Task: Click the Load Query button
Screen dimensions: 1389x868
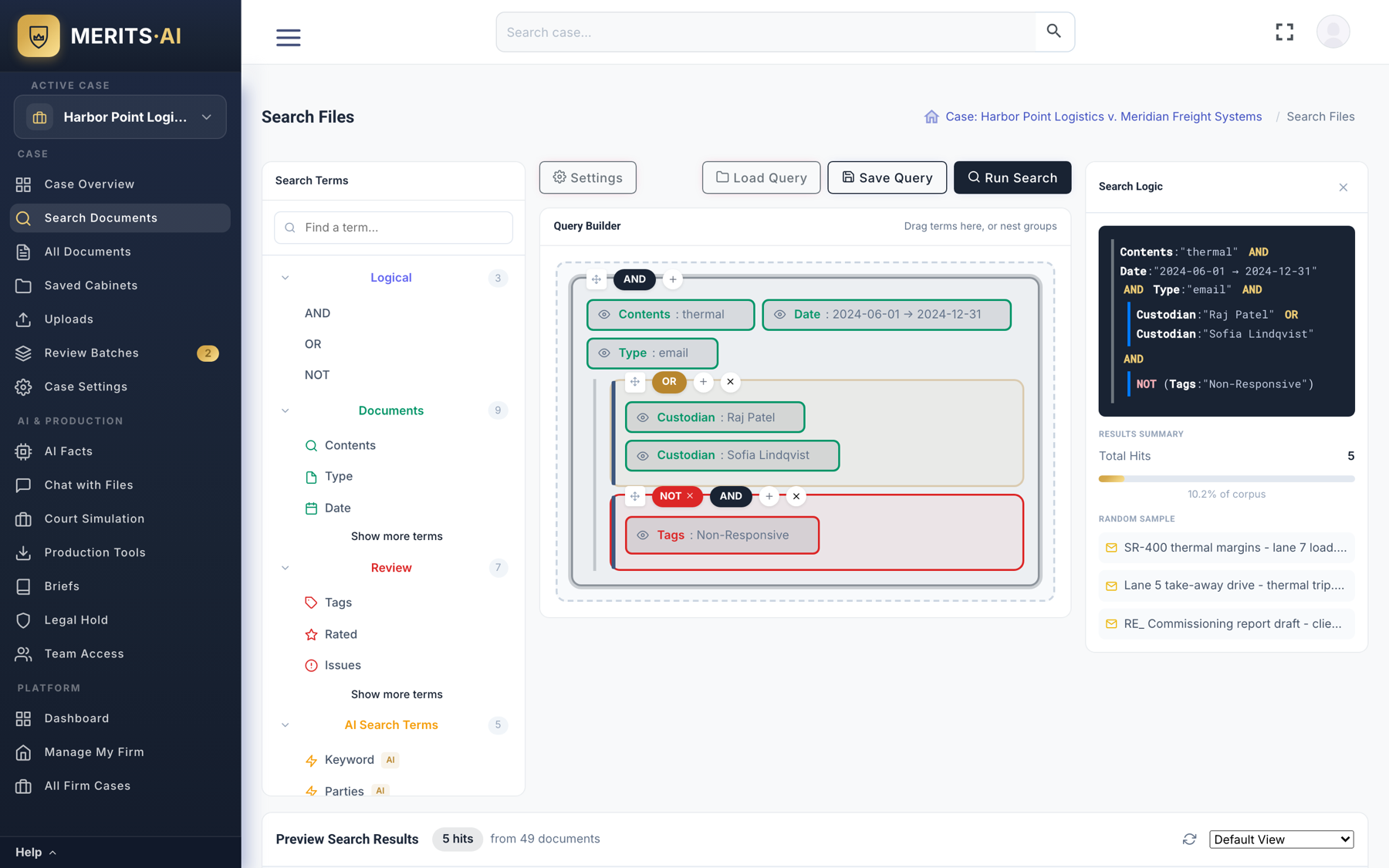Action: [x=761, y=177]
